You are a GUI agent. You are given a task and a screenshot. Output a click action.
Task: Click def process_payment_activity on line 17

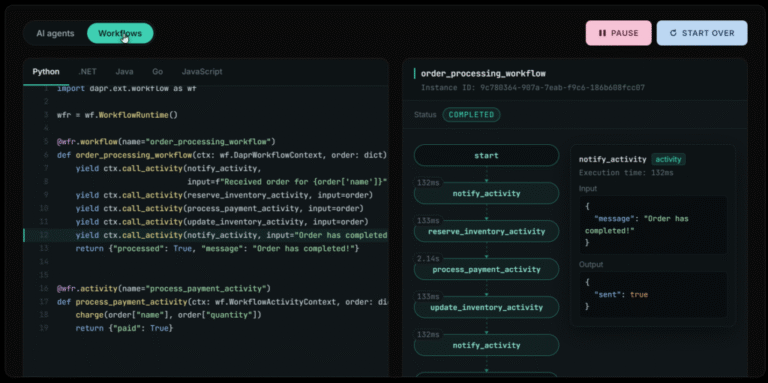222,302
